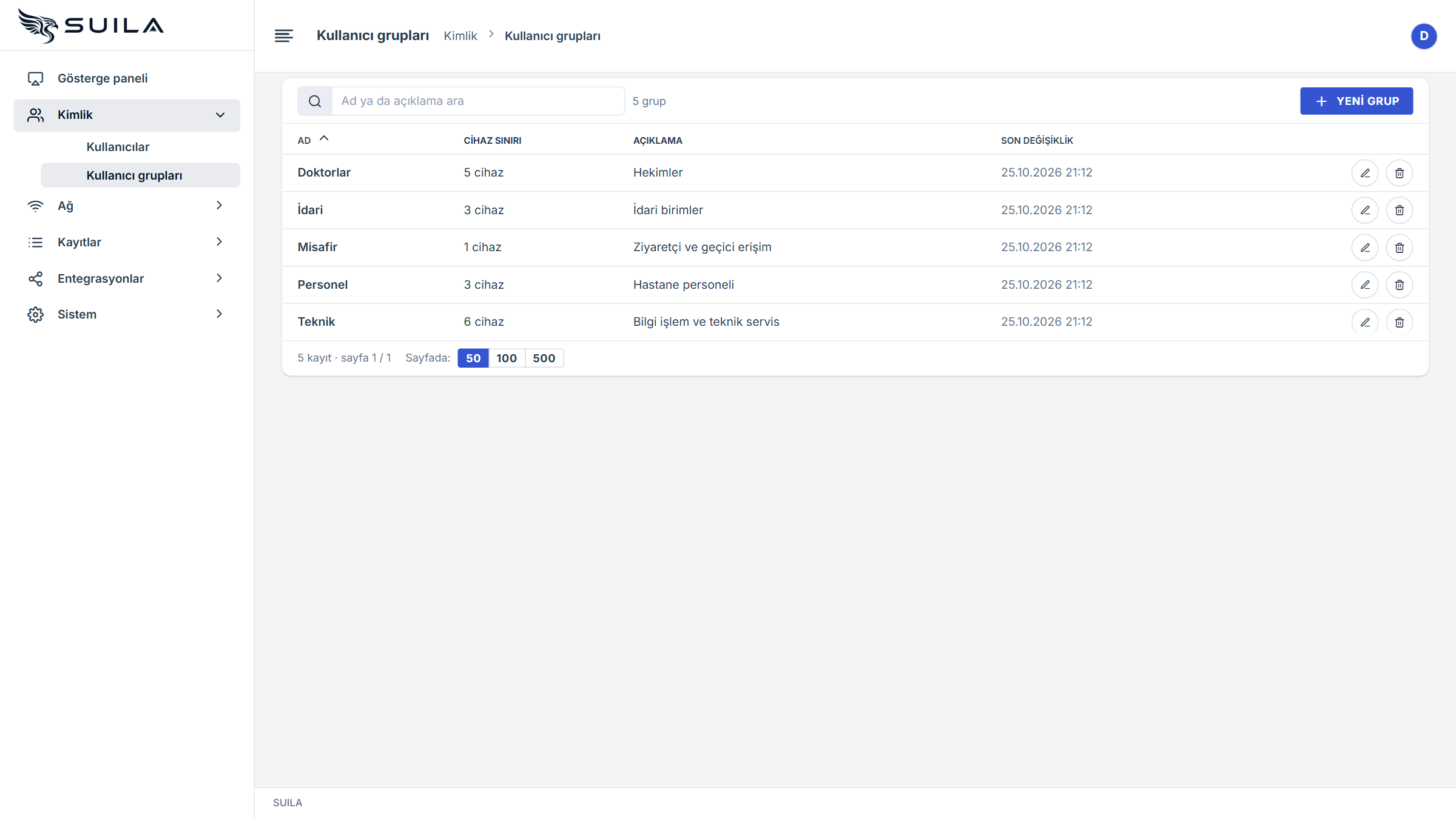Delete the Misafir group with trash icon
This screenshot has height=819, width=1456.
point(1399,248)
